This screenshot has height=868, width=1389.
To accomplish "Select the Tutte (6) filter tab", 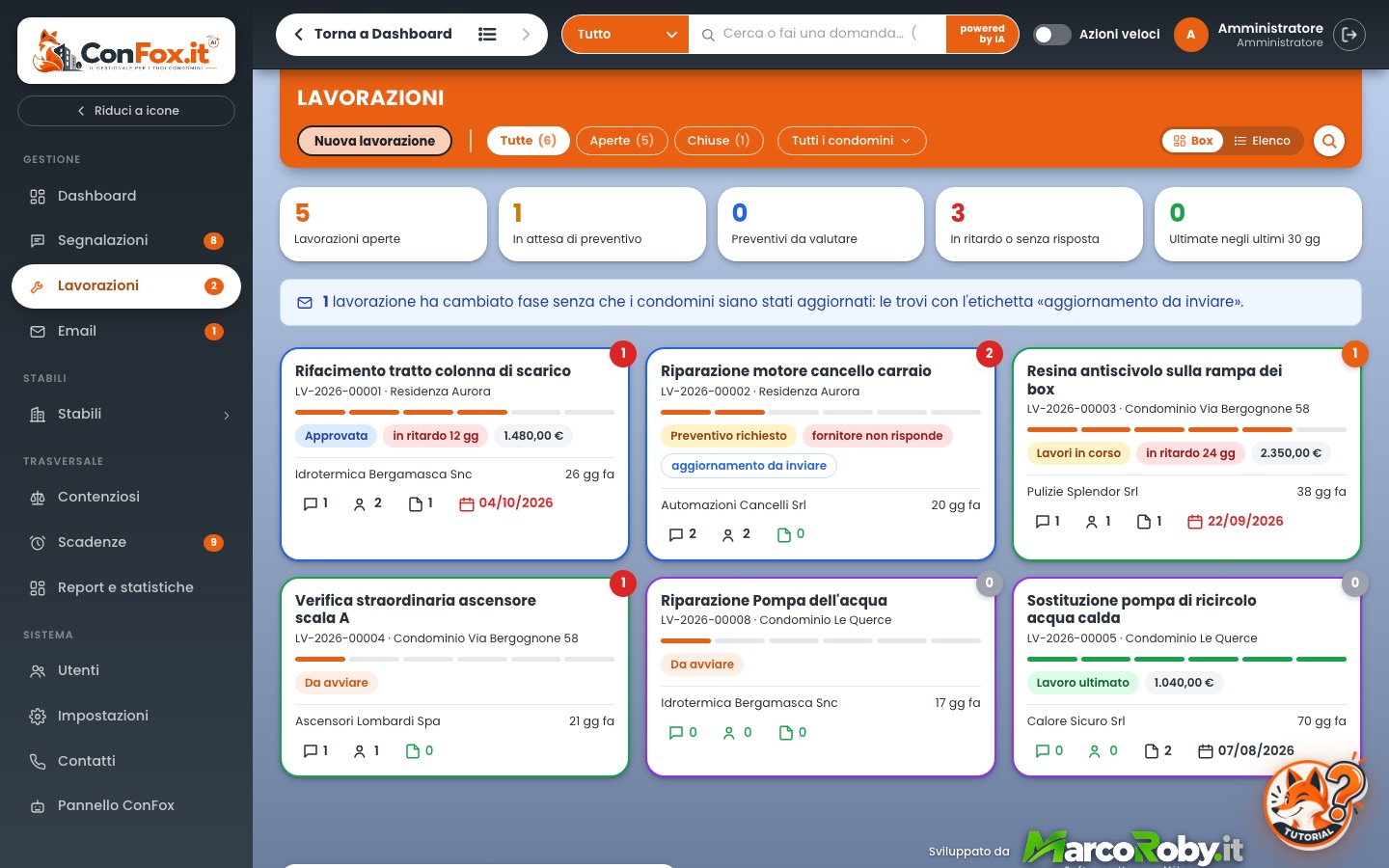I will point(528,141).
